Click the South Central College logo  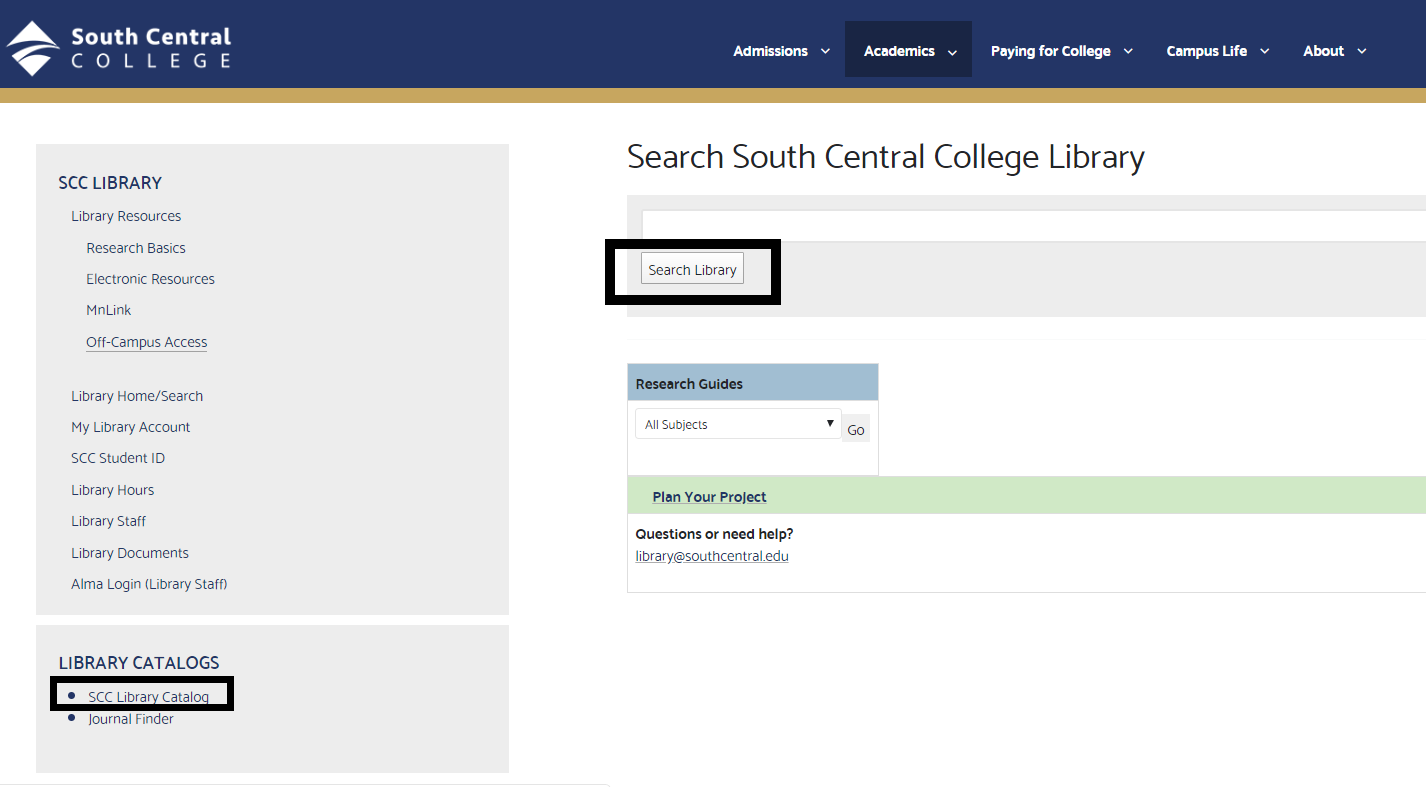point(119,48)
